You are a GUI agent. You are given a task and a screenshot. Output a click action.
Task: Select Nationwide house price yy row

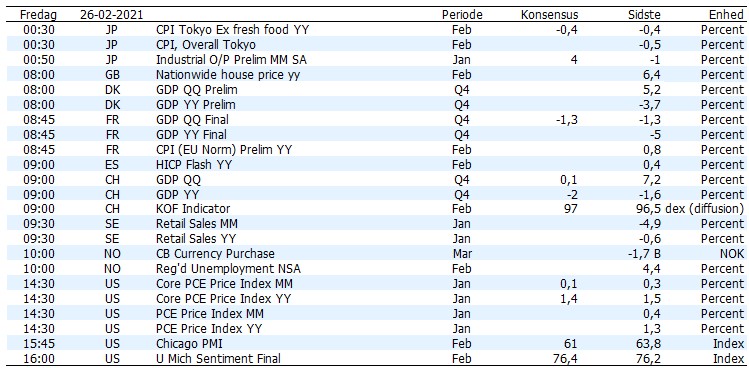[x=374, y=75]
